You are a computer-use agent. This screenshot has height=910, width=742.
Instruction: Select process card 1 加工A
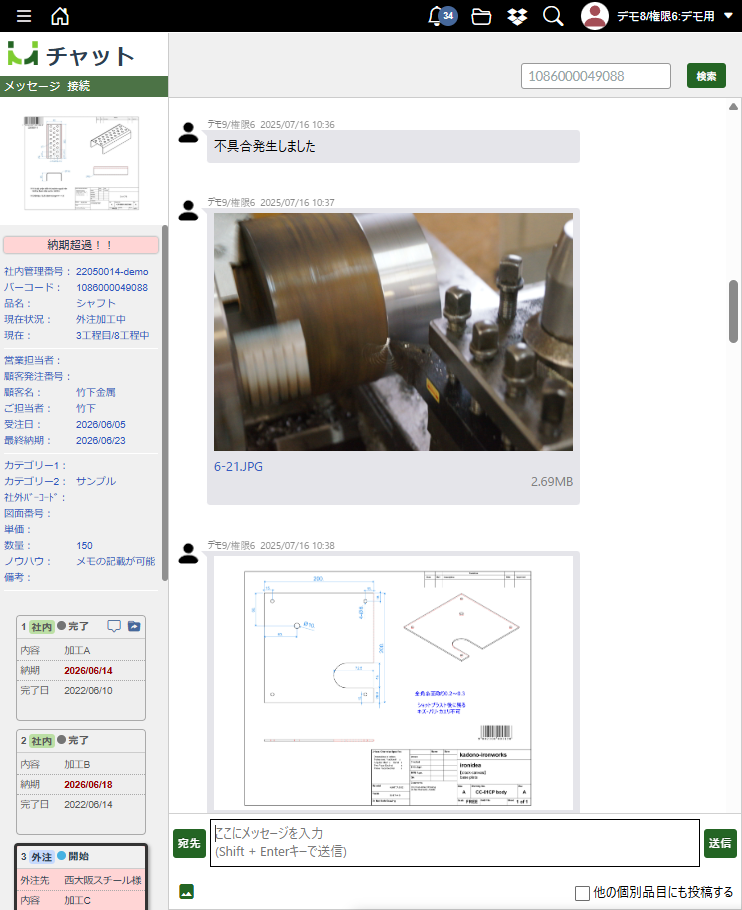point(81,667)
